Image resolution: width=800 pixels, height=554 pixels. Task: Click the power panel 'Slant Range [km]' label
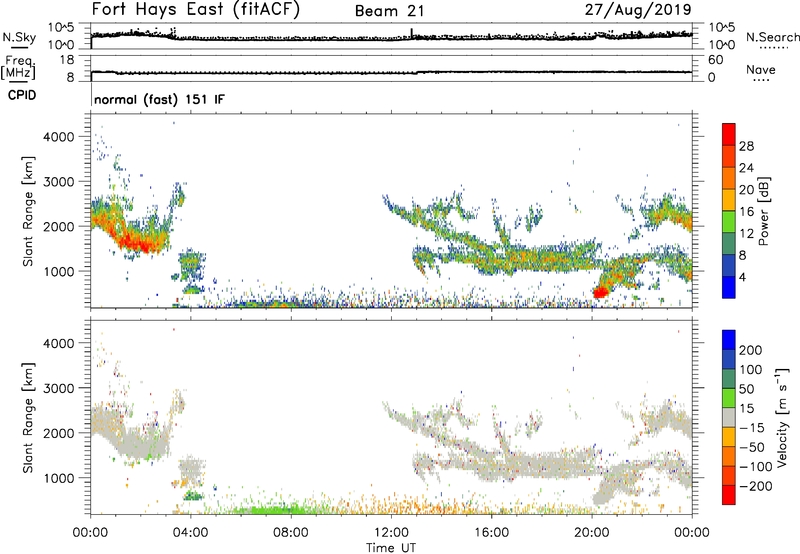[28, 211]
